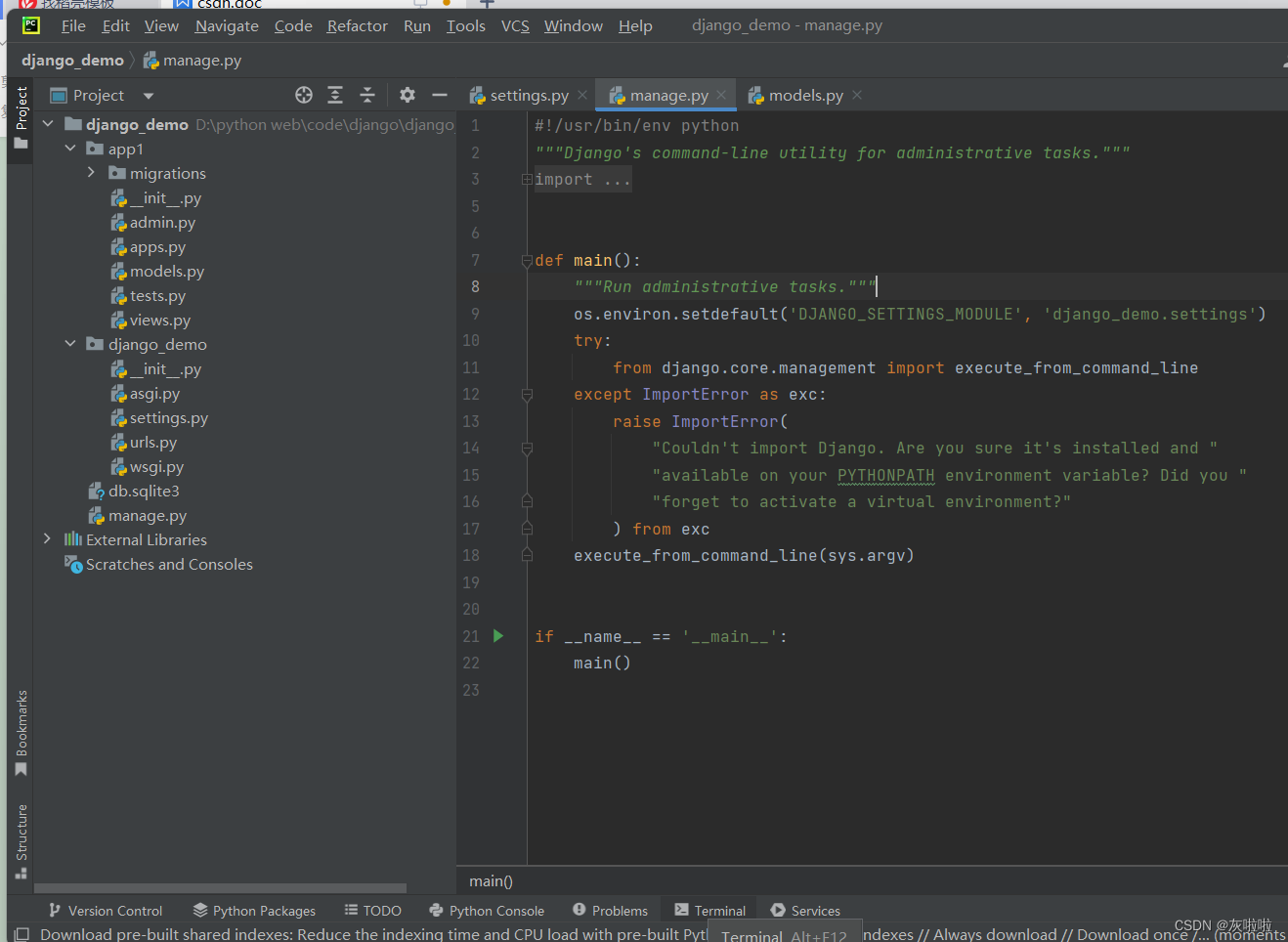1288x942 pixels.
Task: Select db.sqlite3 in project tree
Action: 134,492
